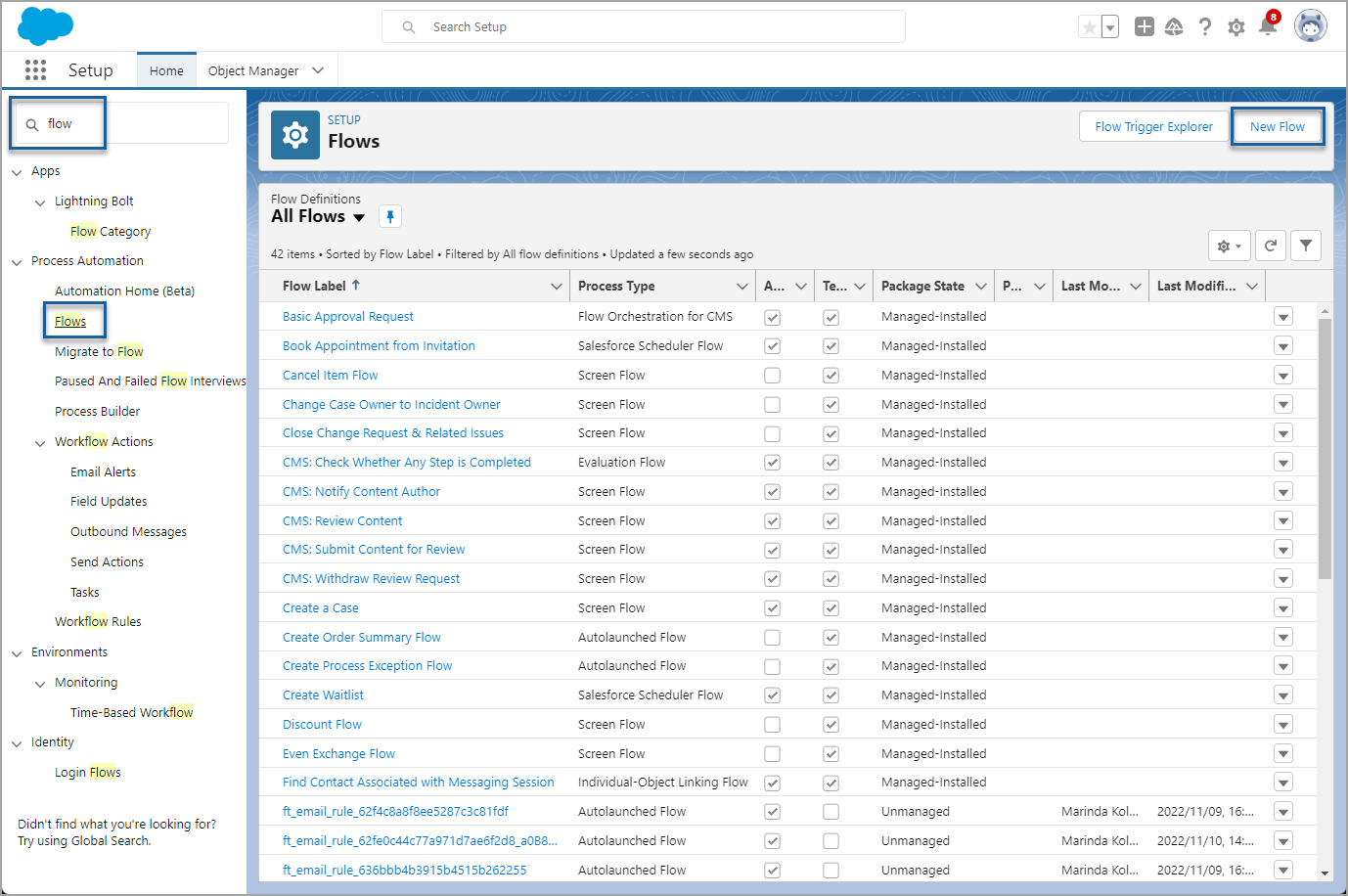Open the Object Manager tab dropdown chevron

(317, 70)
